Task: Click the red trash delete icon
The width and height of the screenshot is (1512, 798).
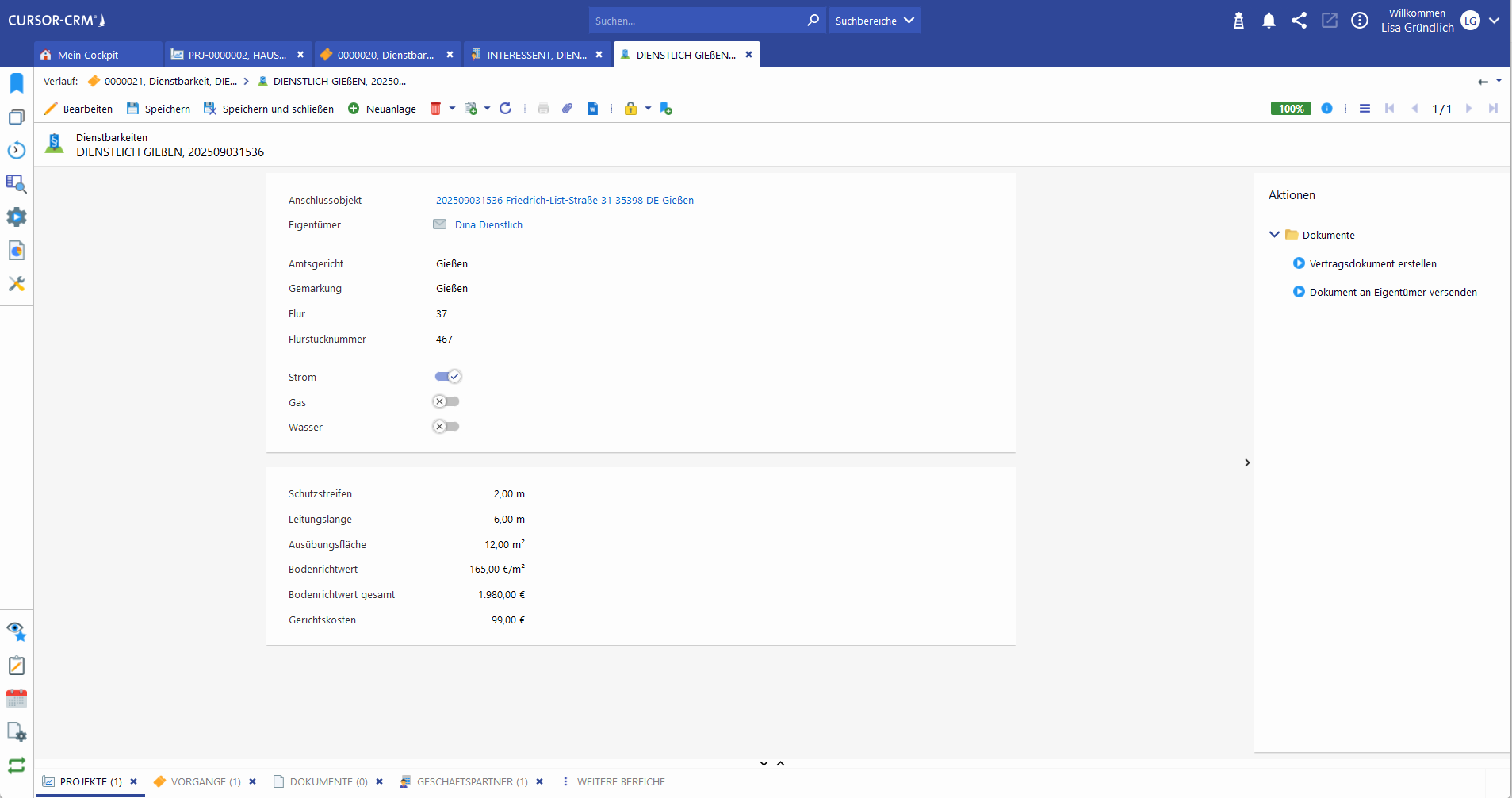Action: click(x=435, y=109)
